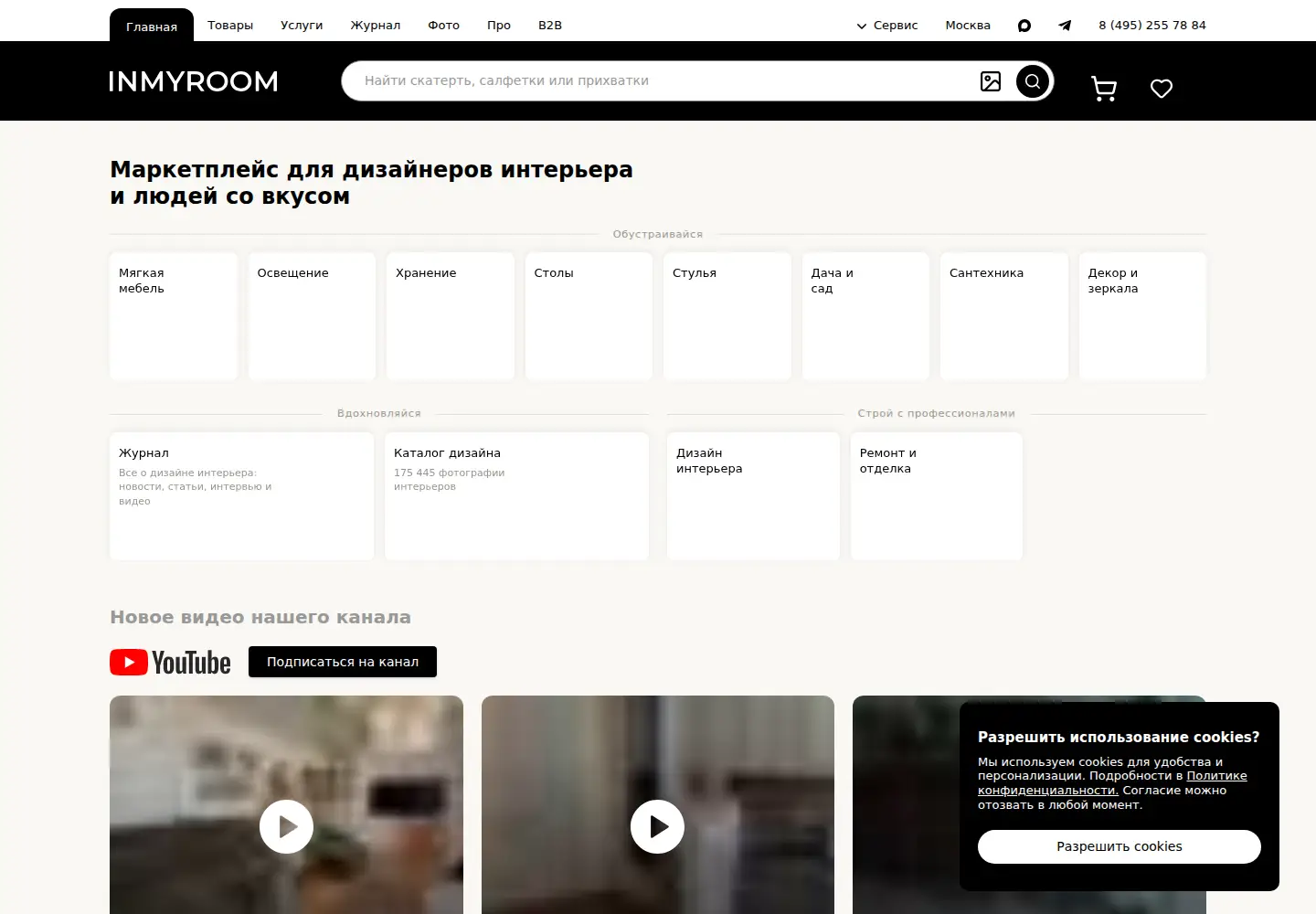
Task: Play the second video thumbnail
Action: click(x=657, y=826)
